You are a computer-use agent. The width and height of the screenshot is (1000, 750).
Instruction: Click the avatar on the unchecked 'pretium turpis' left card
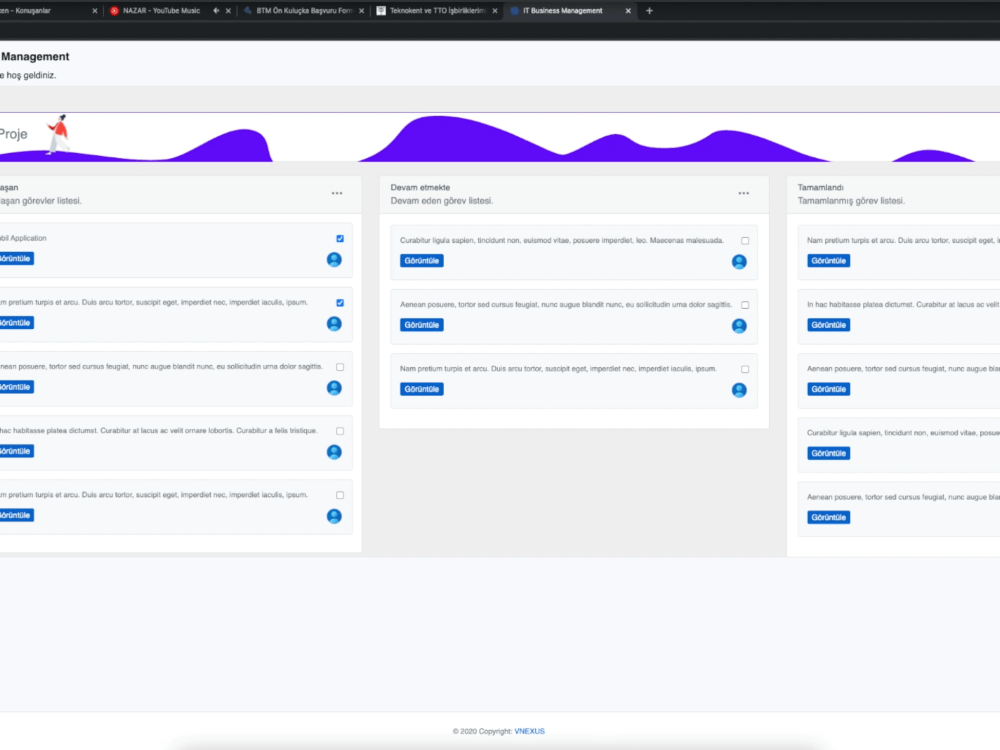[334, 516]
